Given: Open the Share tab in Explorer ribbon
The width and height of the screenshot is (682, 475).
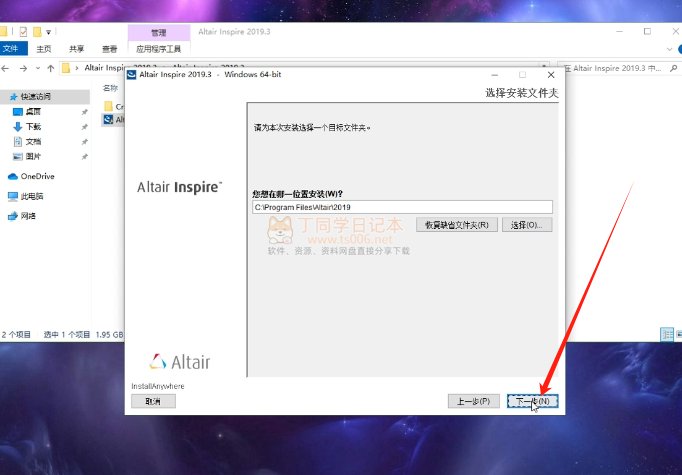Looking at the screenshot, I should 77,49.
